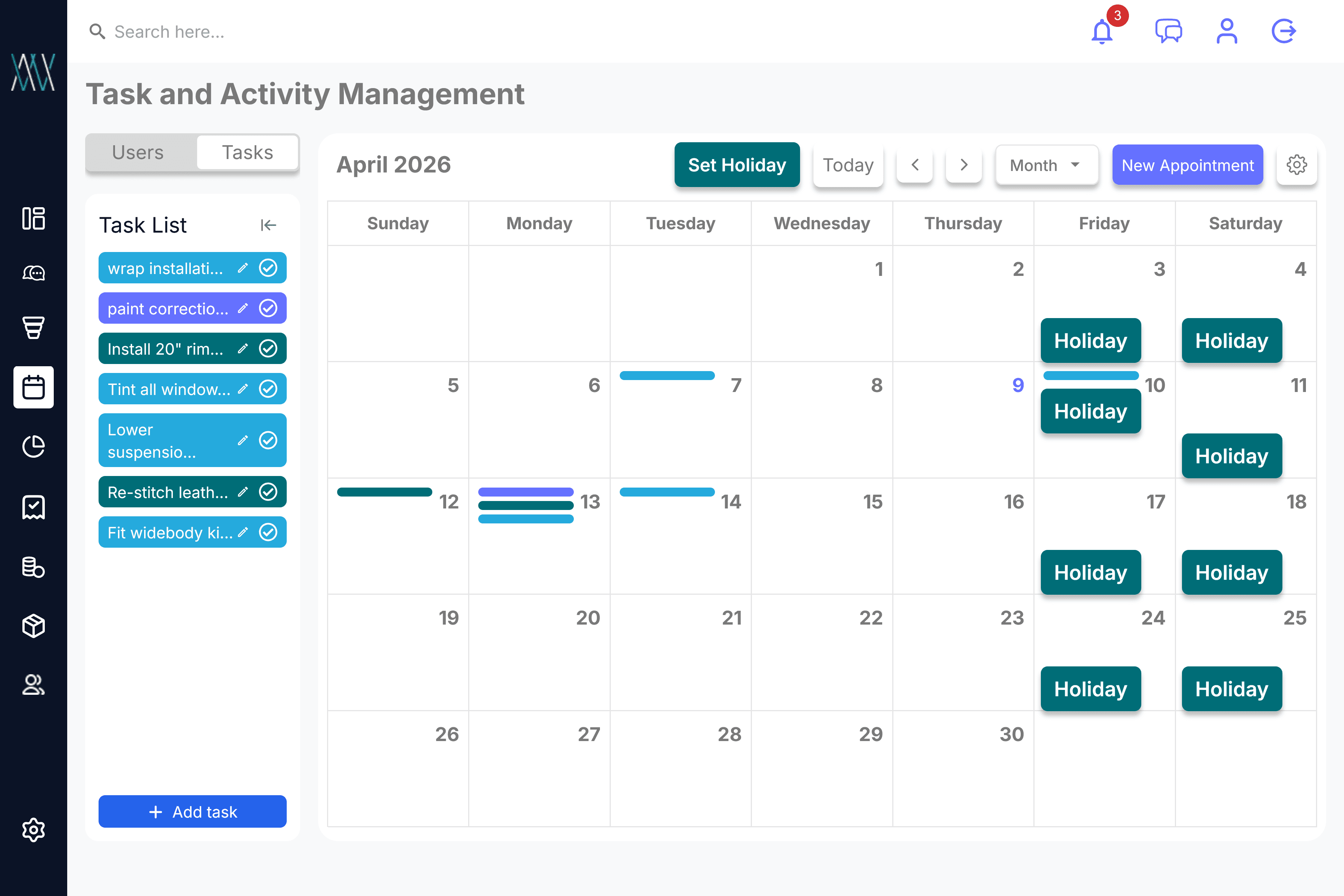The width and height of the screenshot is (1344, 896).
Task: Open the Month view dropdown
Action: point(1046,165)
